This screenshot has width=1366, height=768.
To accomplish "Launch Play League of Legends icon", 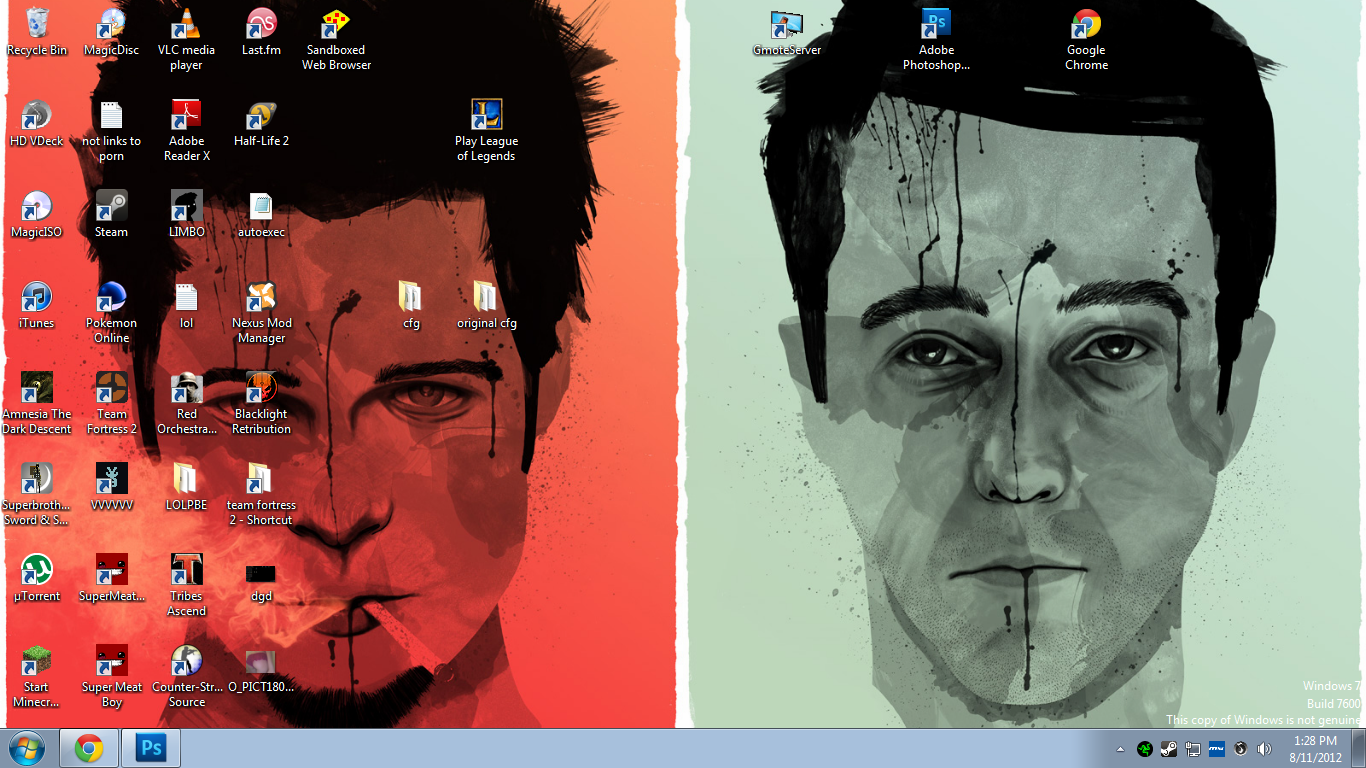I will (486, 116).
